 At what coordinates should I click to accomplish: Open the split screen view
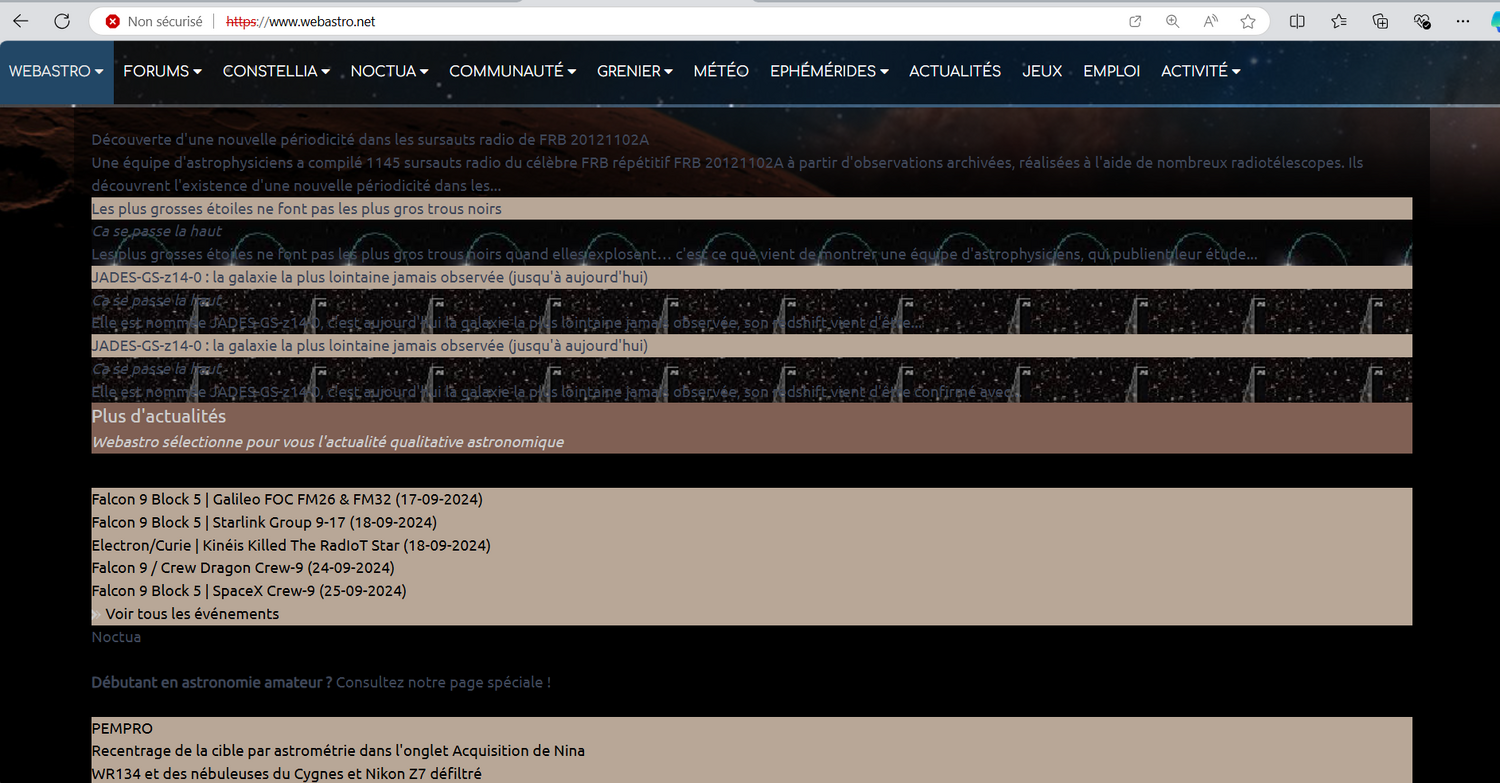1297,21
